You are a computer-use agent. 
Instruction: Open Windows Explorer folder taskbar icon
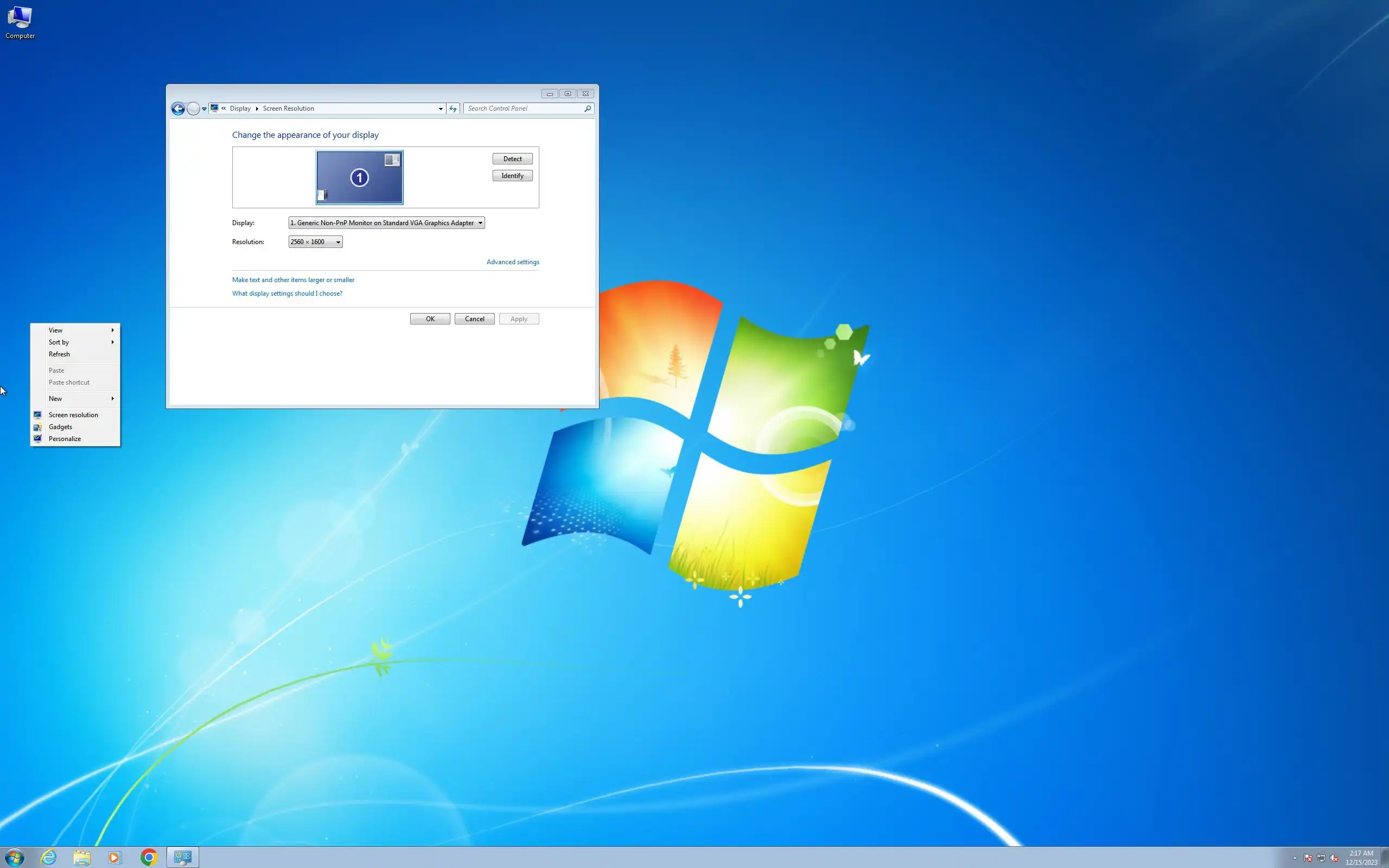[81, 857]
